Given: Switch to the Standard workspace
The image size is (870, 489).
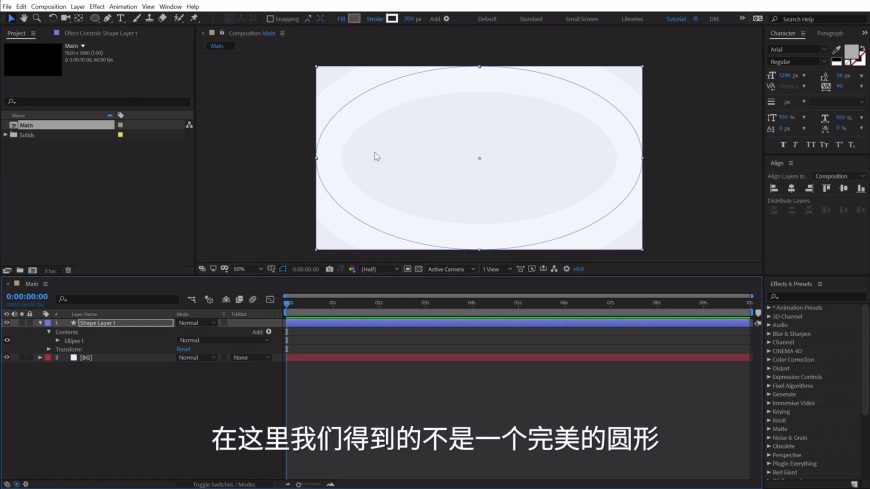Looking at the screenshot, I should [x=530, y=19].
